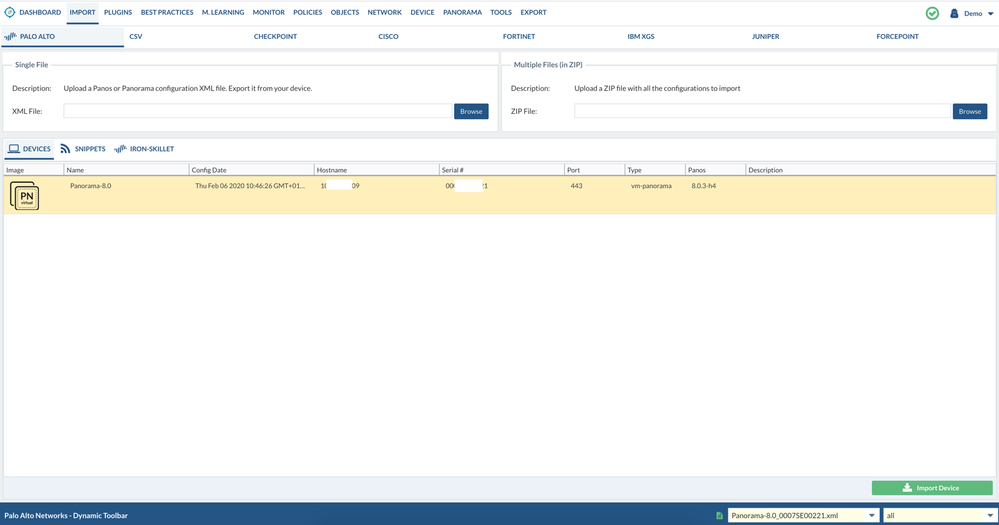Sort by the Panos column header
This screenshot has height=525, width=999.
pyautogui.click(x=715, y=170)
